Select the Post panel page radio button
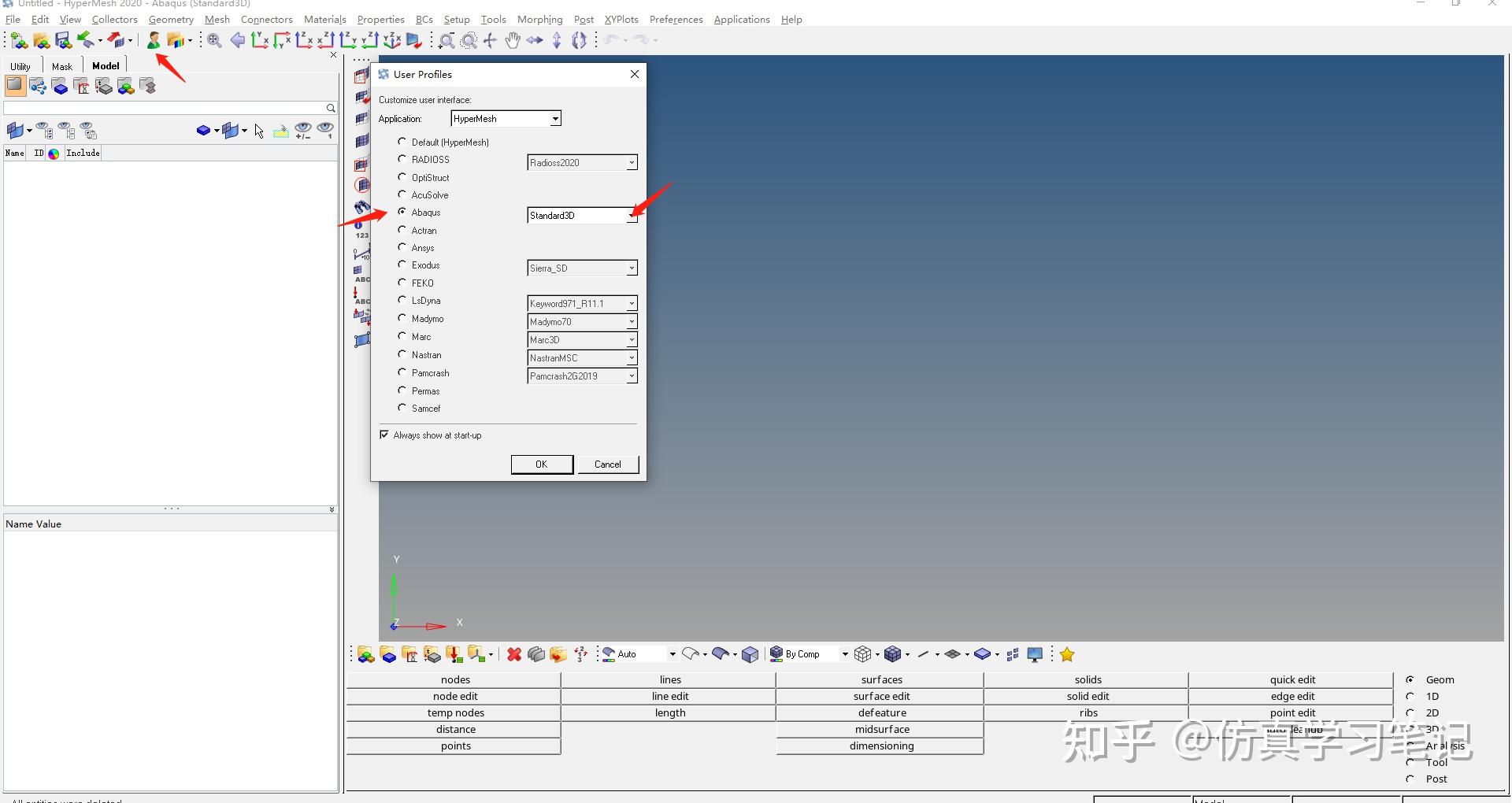1512x803 pixels. point(1410,779)
